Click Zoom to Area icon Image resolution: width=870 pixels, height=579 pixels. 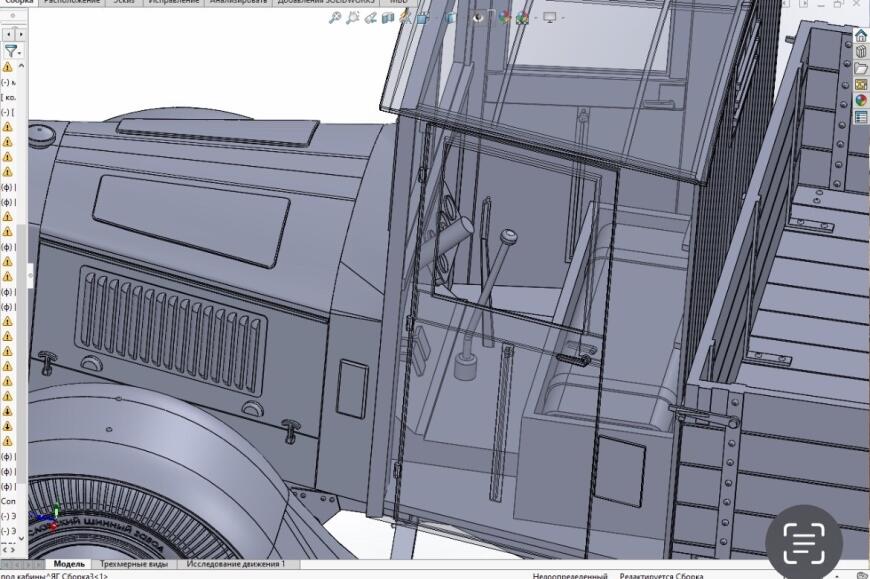[352, 18]
